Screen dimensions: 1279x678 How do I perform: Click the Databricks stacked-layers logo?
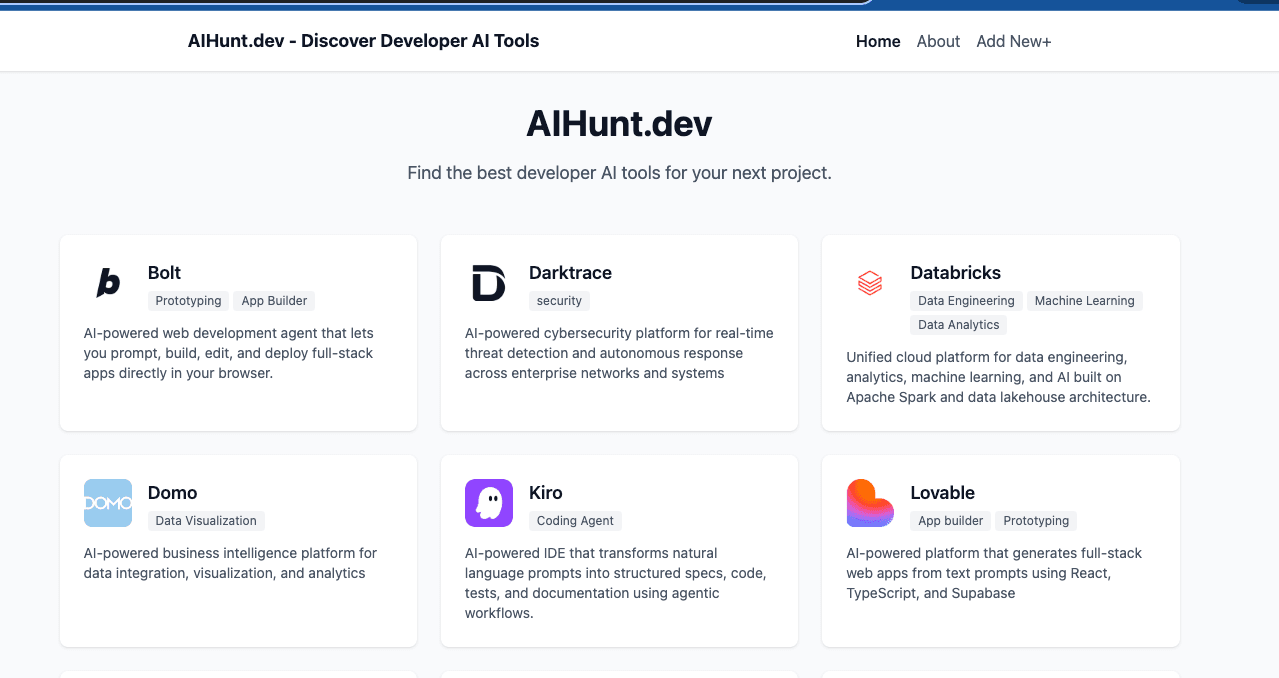point(869,283)
